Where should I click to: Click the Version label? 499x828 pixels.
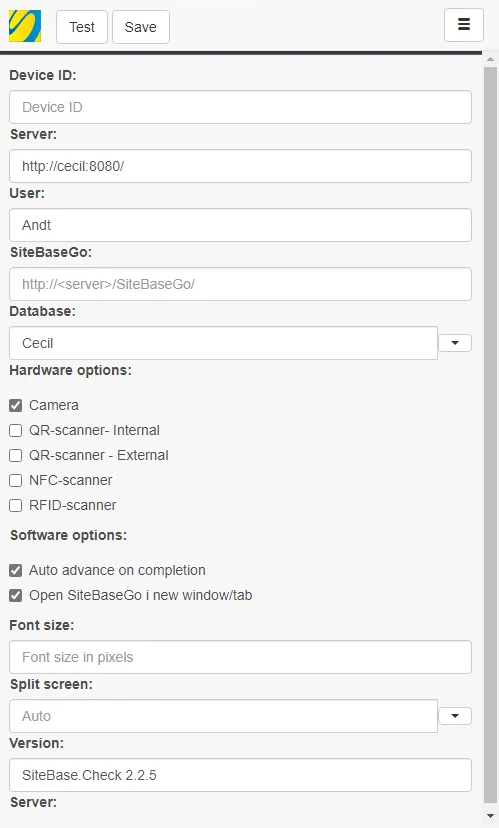tap(36, 743)
